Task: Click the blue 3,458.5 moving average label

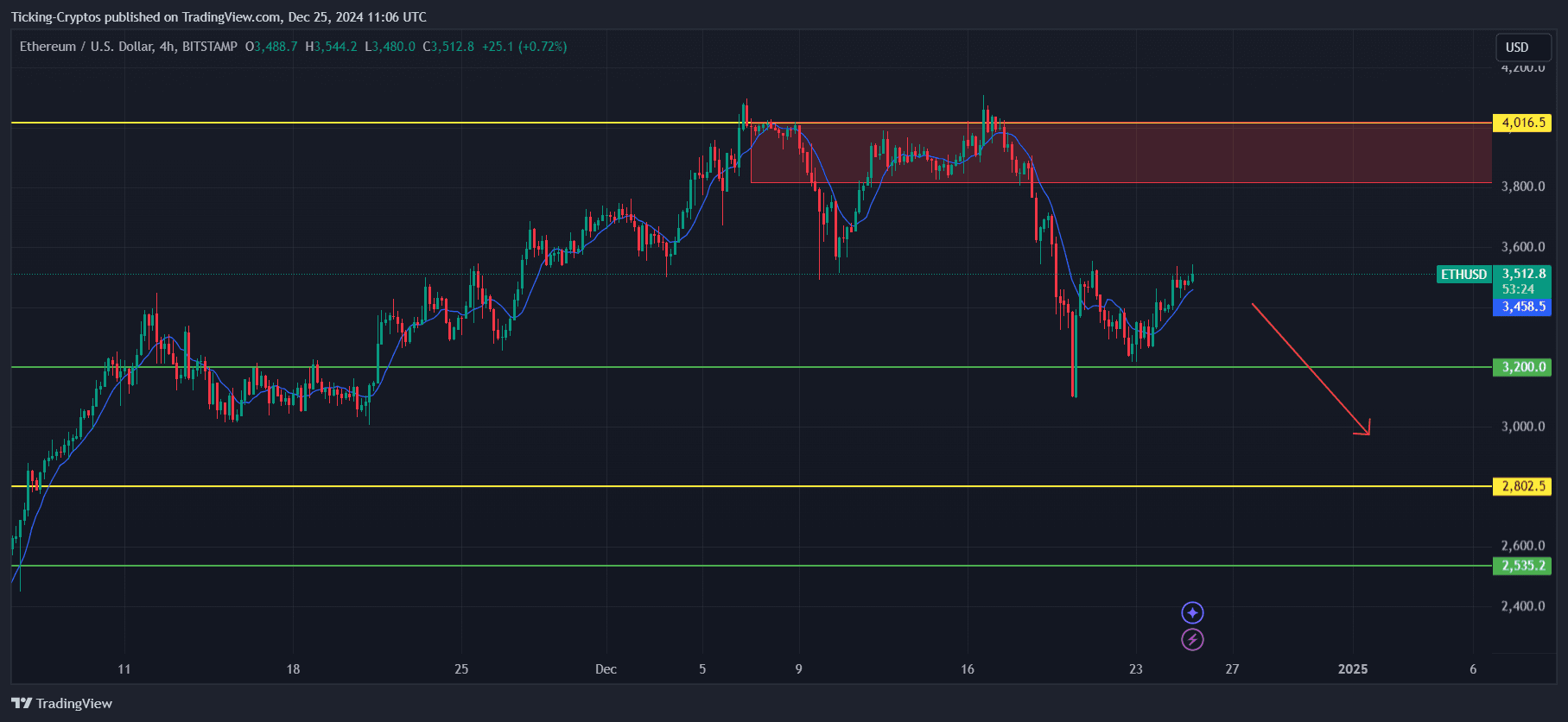Action: [x=1522, y=307]
